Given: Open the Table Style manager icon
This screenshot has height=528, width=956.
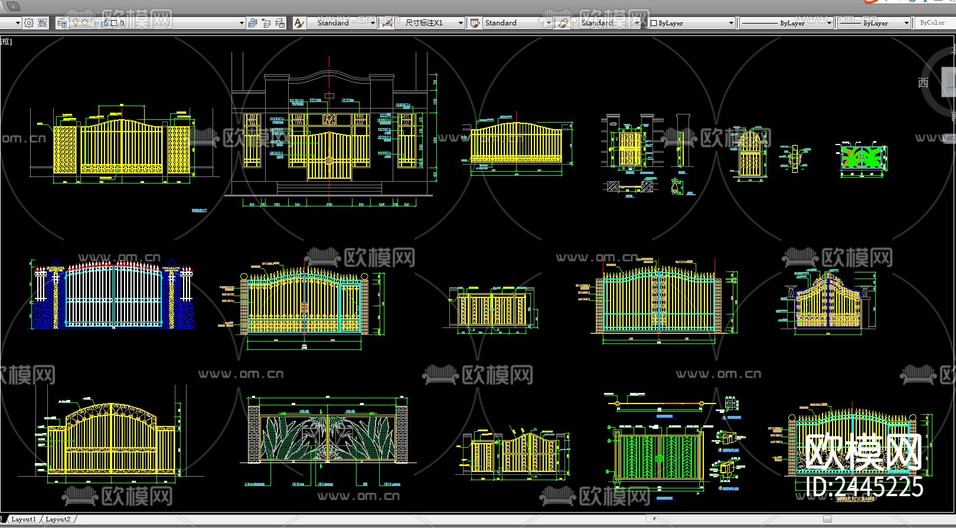Looking at the screenshot, I should pyautogui.click(x=474, y=23).
